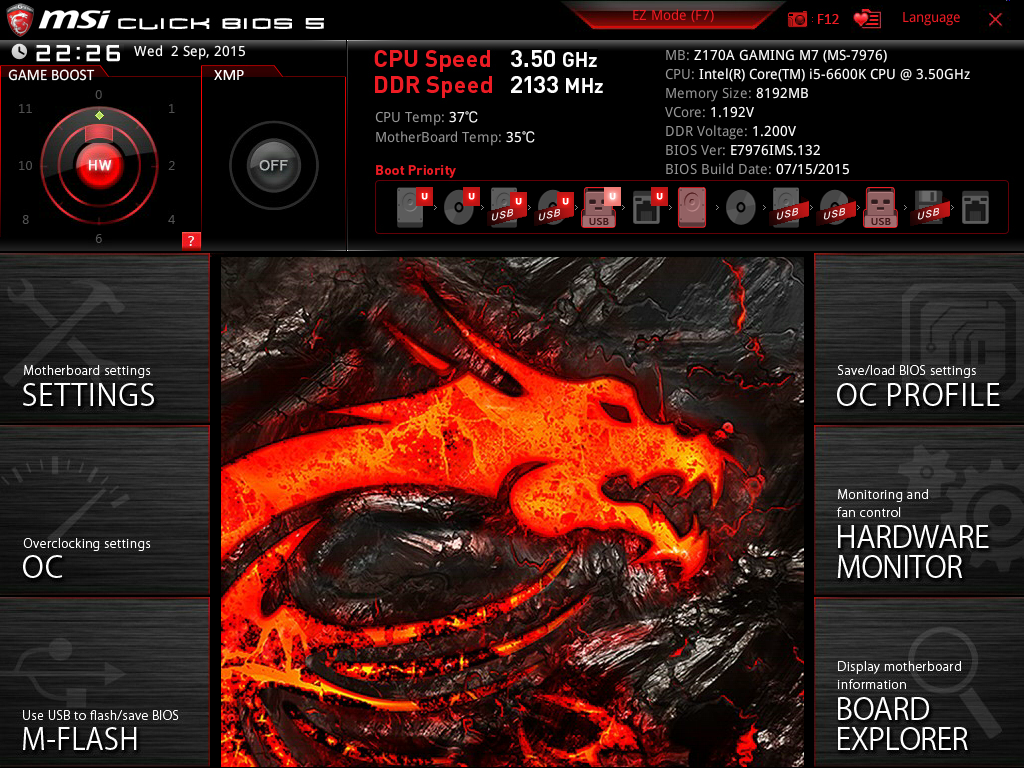This screenshot has height=768, width=1024.
Task: Open the red question mark help icon
Action: (191, 240)
